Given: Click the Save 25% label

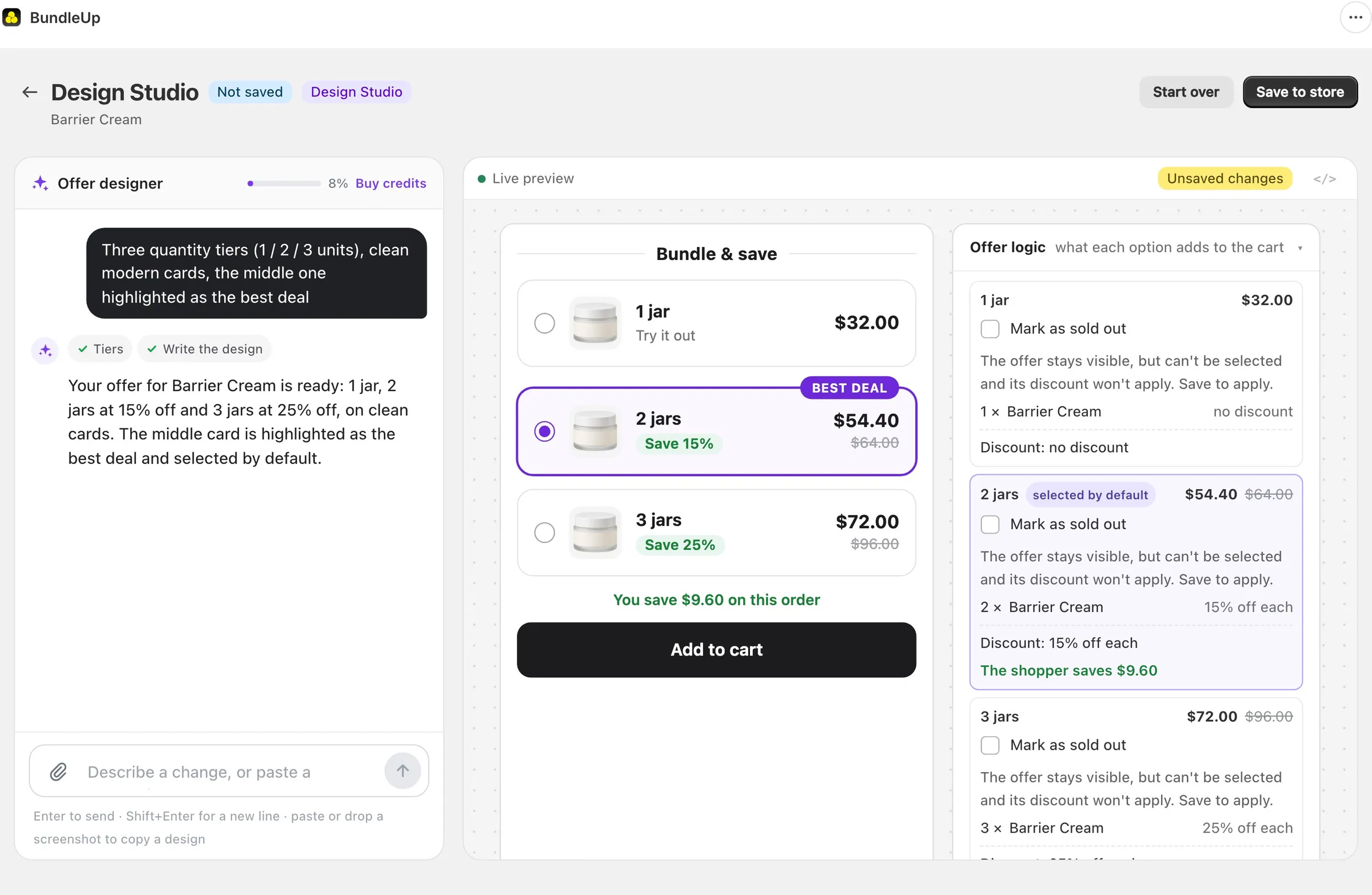Looking at the screenshot, I should click(680, 545).
